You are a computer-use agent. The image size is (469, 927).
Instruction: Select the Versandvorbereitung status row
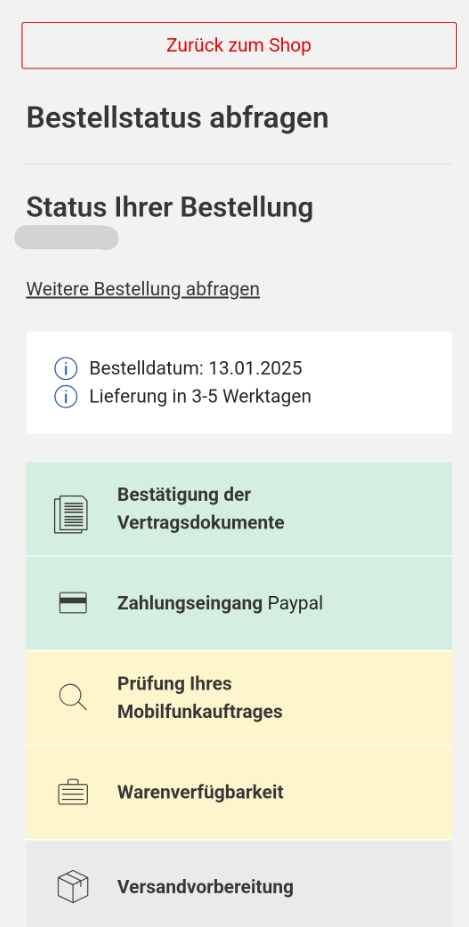[239, 884]
